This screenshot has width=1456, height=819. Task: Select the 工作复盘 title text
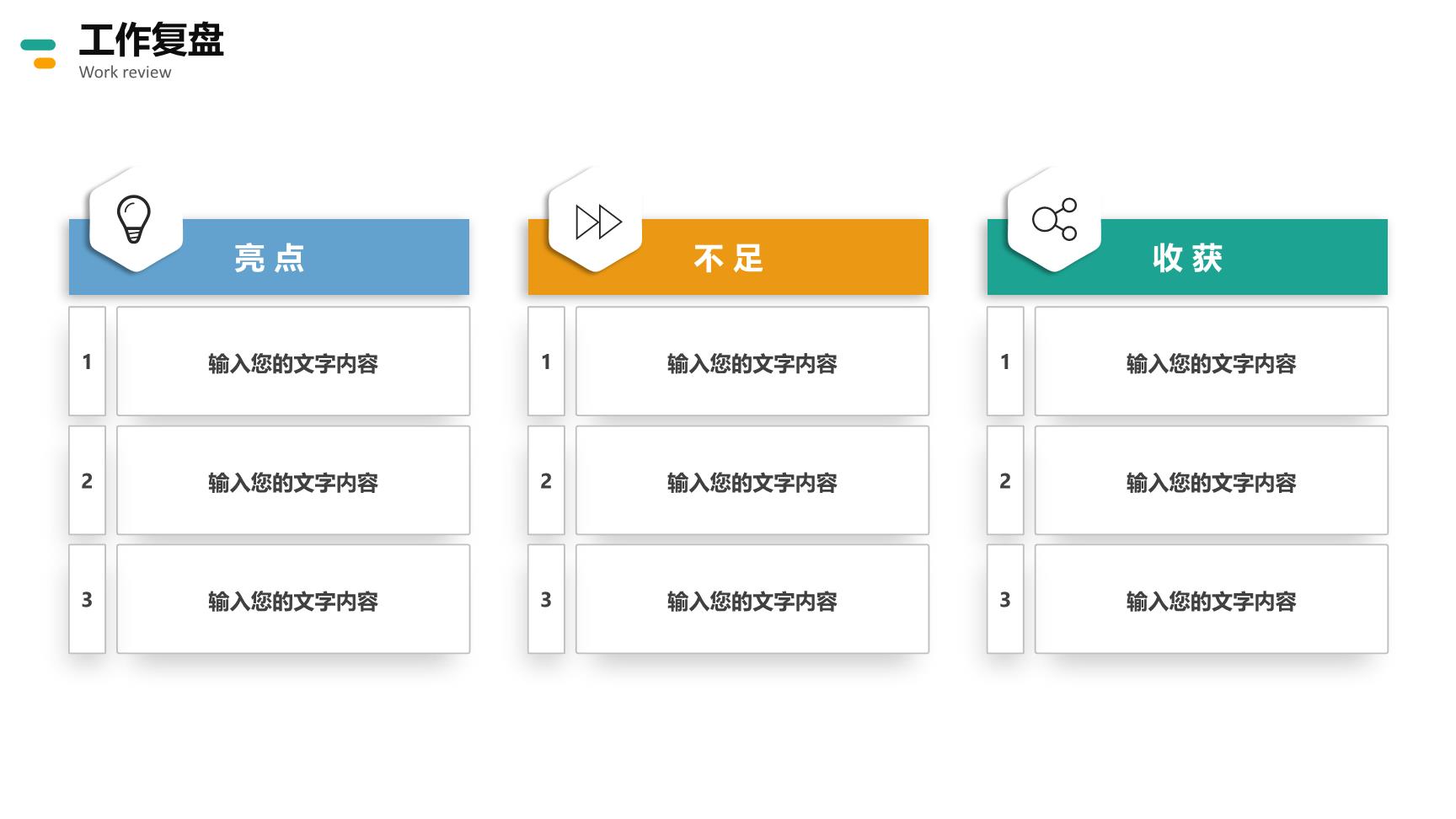click(x=152, y=40)
